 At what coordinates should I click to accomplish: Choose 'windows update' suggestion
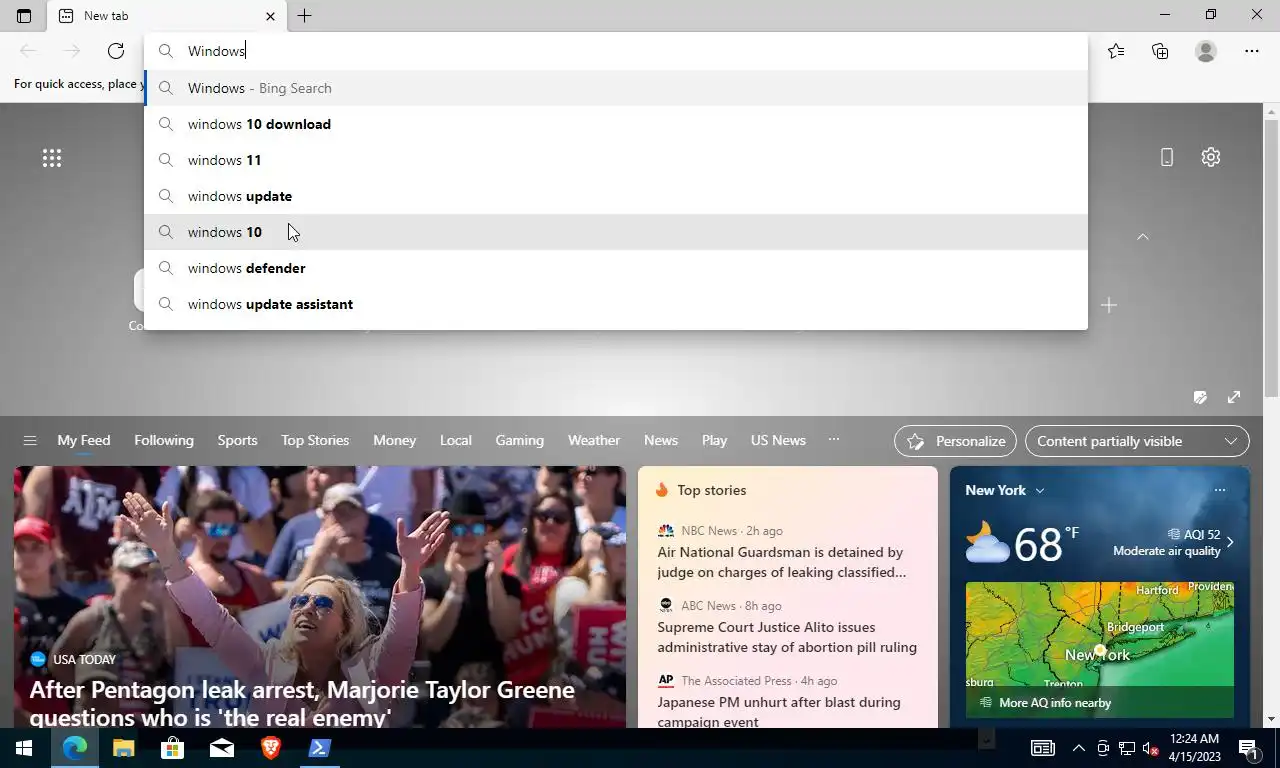[616, 196]
